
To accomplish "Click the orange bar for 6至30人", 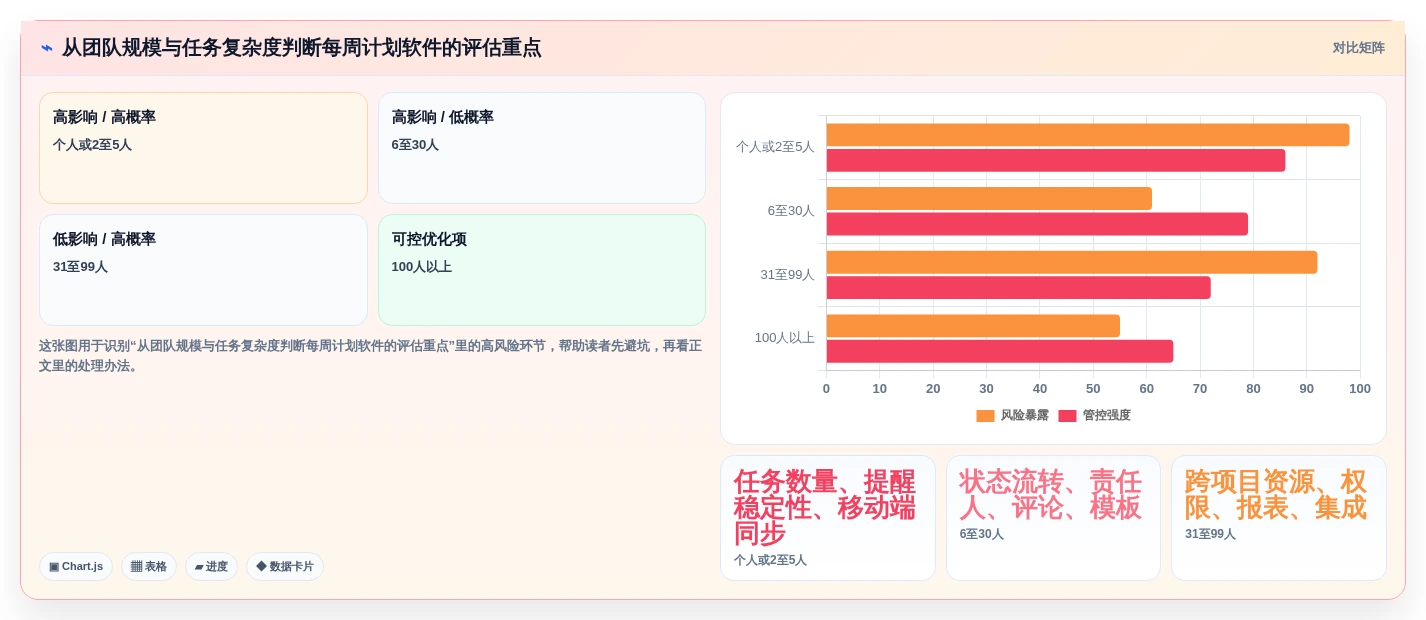I will pos(989,198).
